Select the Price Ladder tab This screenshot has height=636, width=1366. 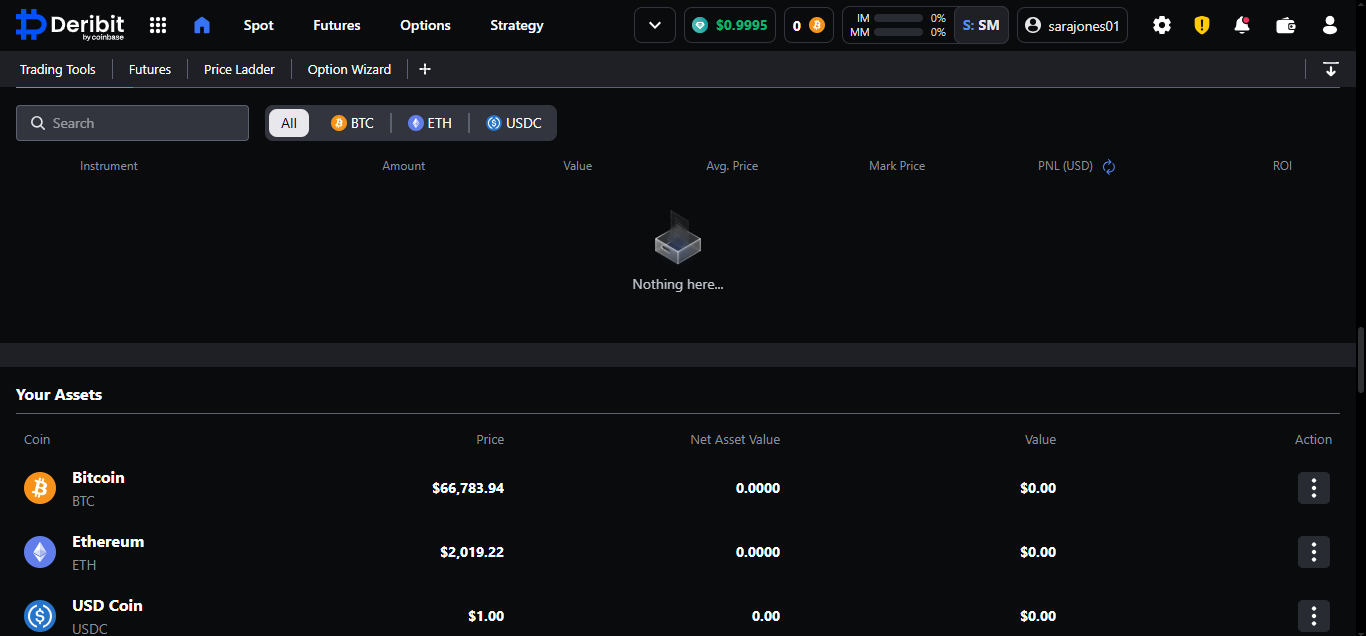click(239, 69)
